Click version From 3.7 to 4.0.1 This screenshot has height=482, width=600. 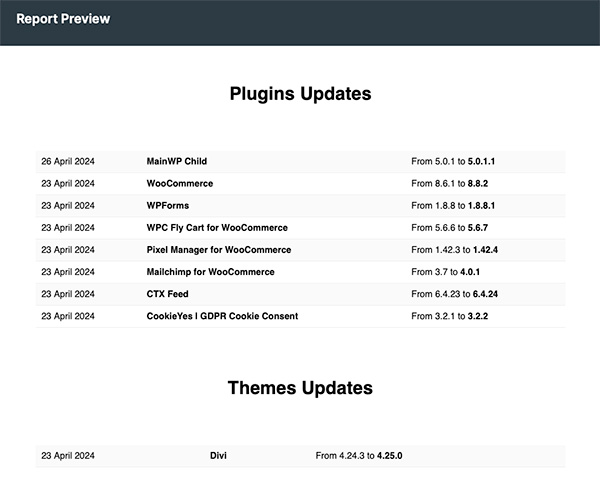(445, 272)
